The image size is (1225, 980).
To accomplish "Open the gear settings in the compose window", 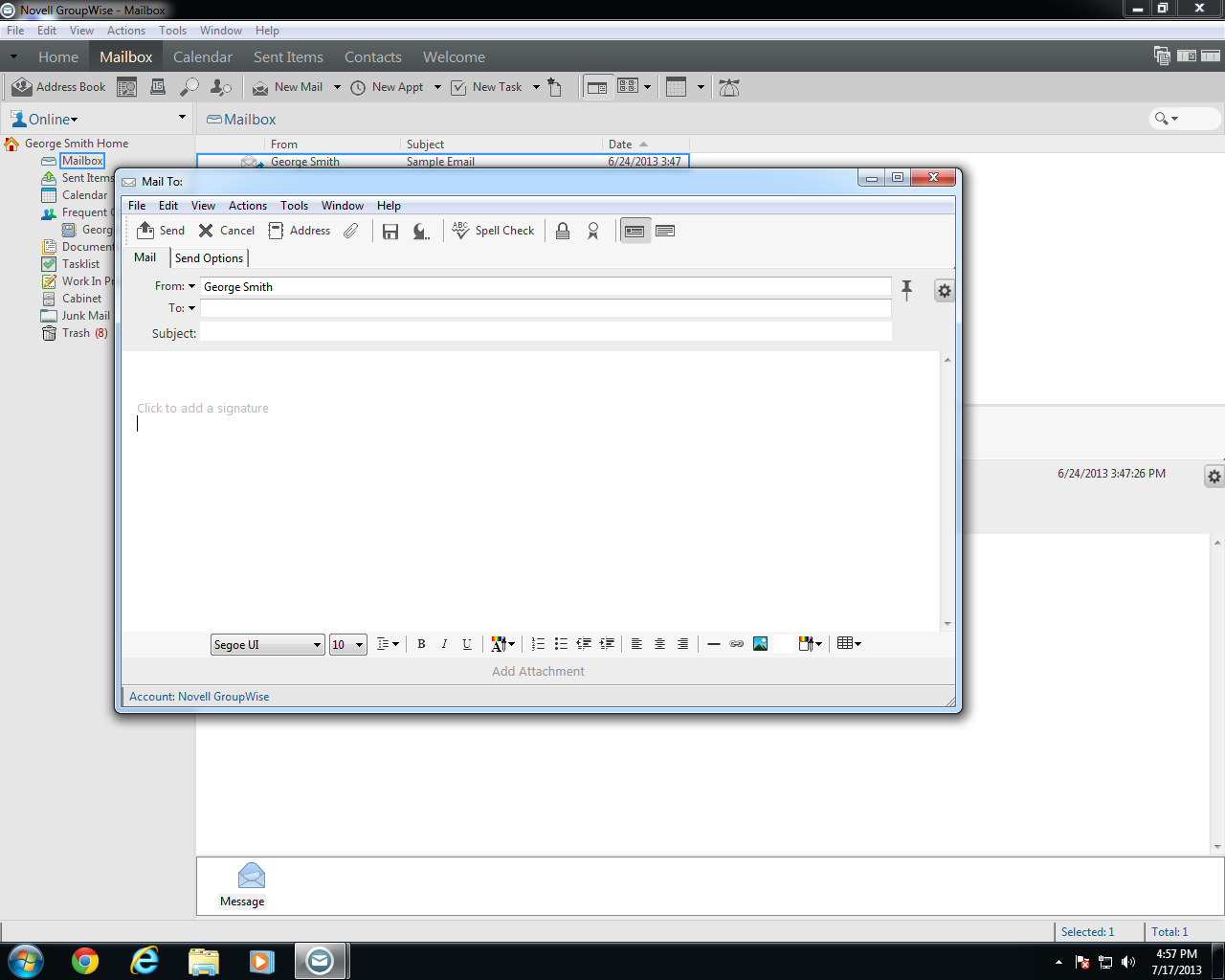I will click(x=945, y=291).
